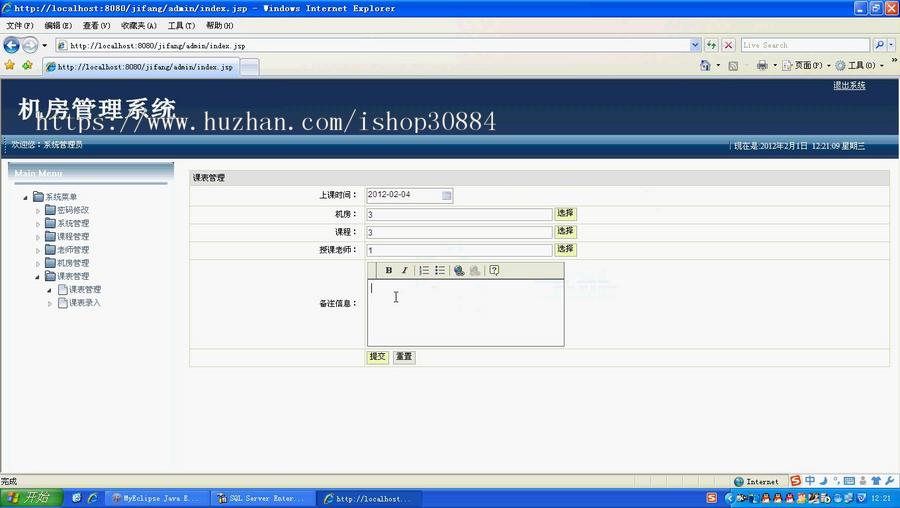
Task: Open 课表录入 item in tree
Action: 84,303
